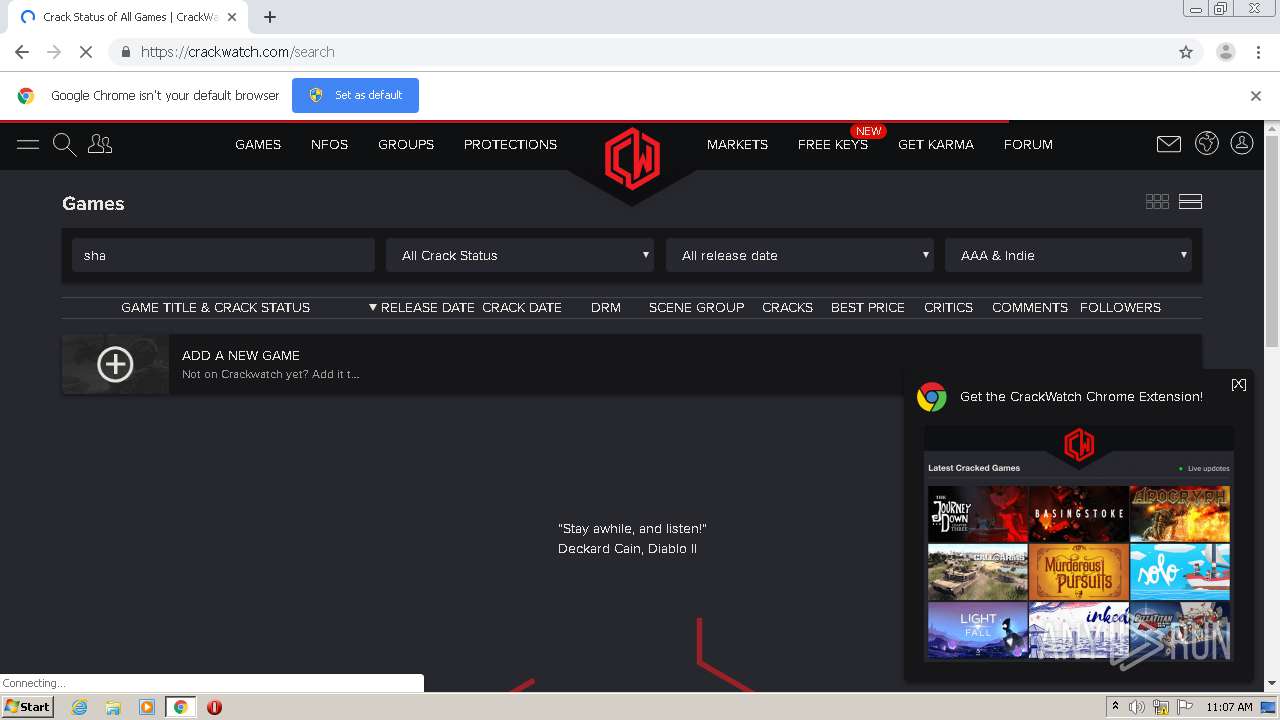Click the game search input field

[223, 255]
